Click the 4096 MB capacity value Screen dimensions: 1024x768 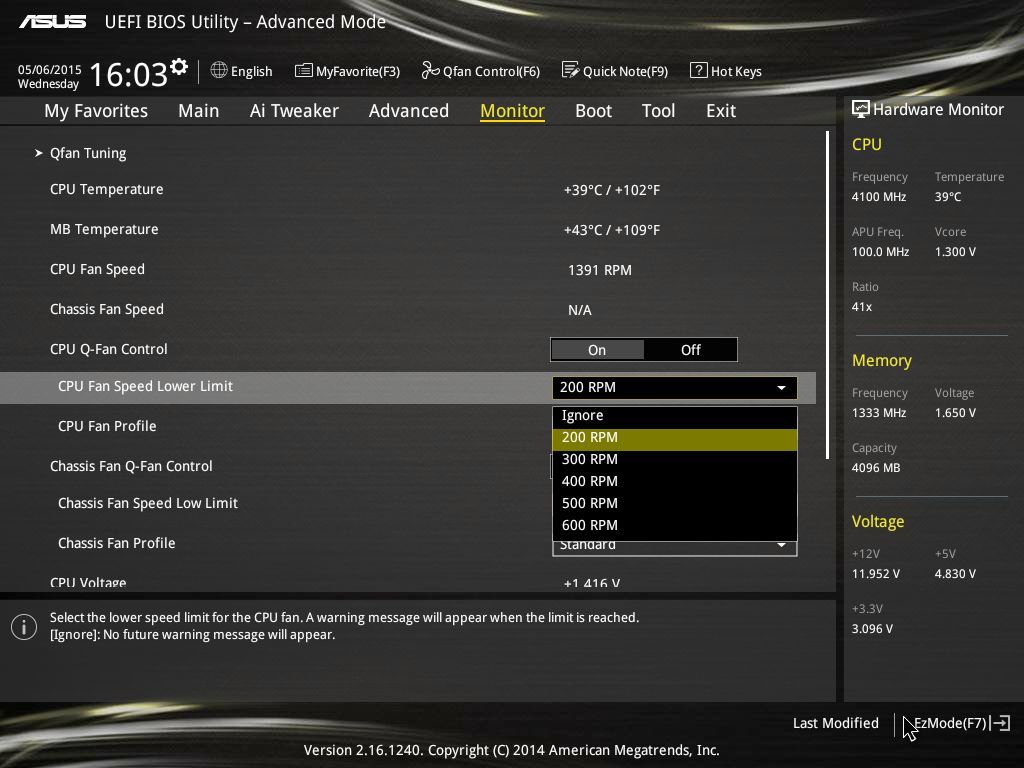tap(876, 468)
